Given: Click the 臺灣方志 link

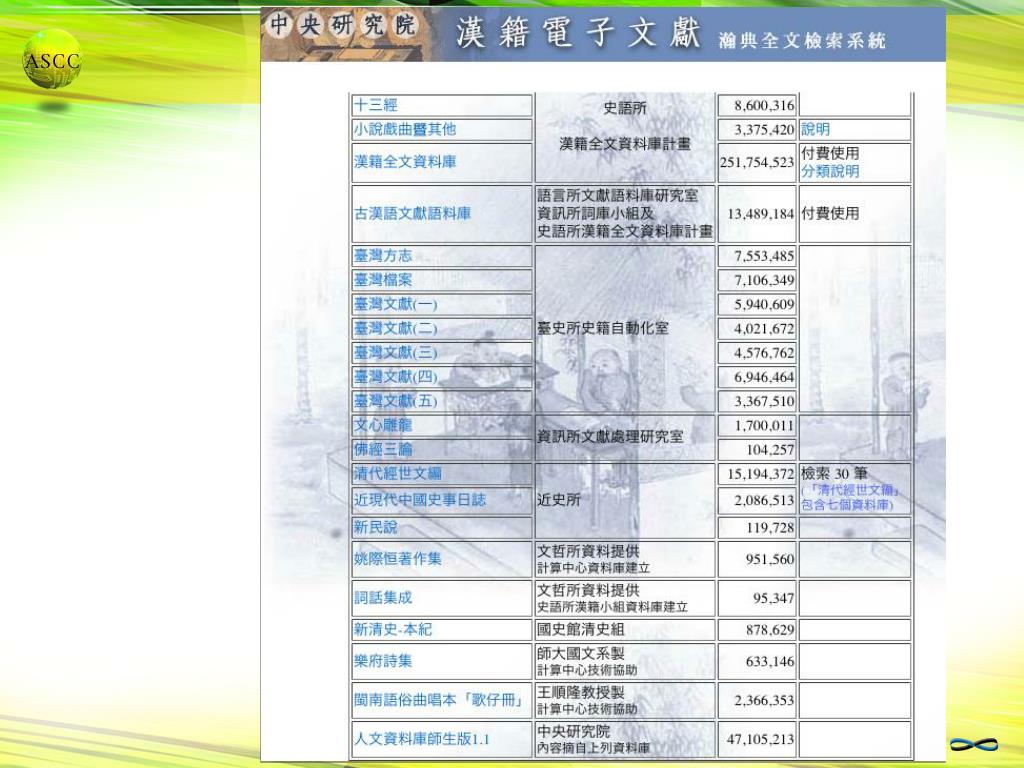Looking at the screenshot, I should (x=383, y=256).
